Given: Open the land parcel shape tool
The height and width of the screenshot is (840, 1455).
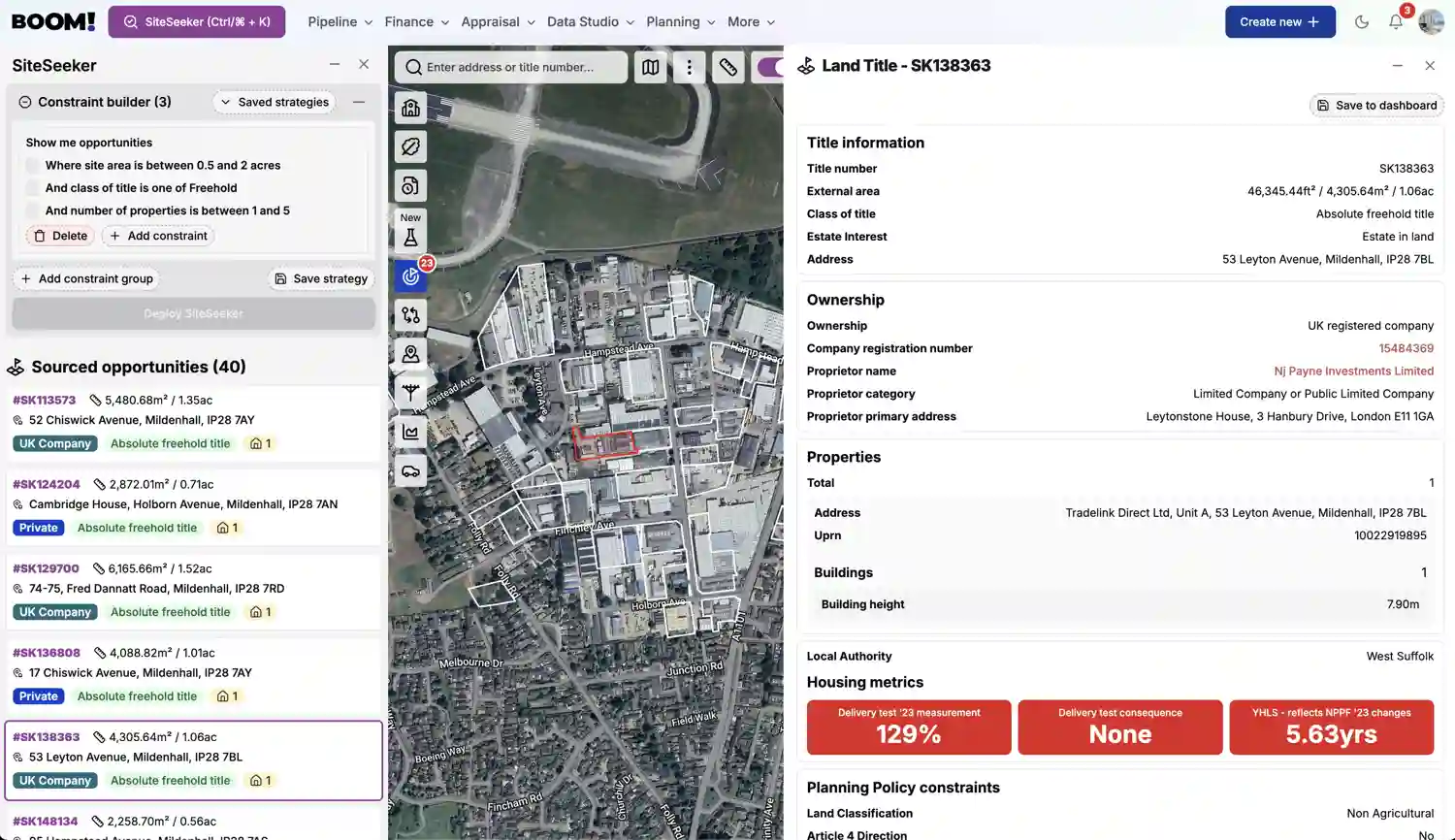Looking at the screenshot, I should pos(411,146).
